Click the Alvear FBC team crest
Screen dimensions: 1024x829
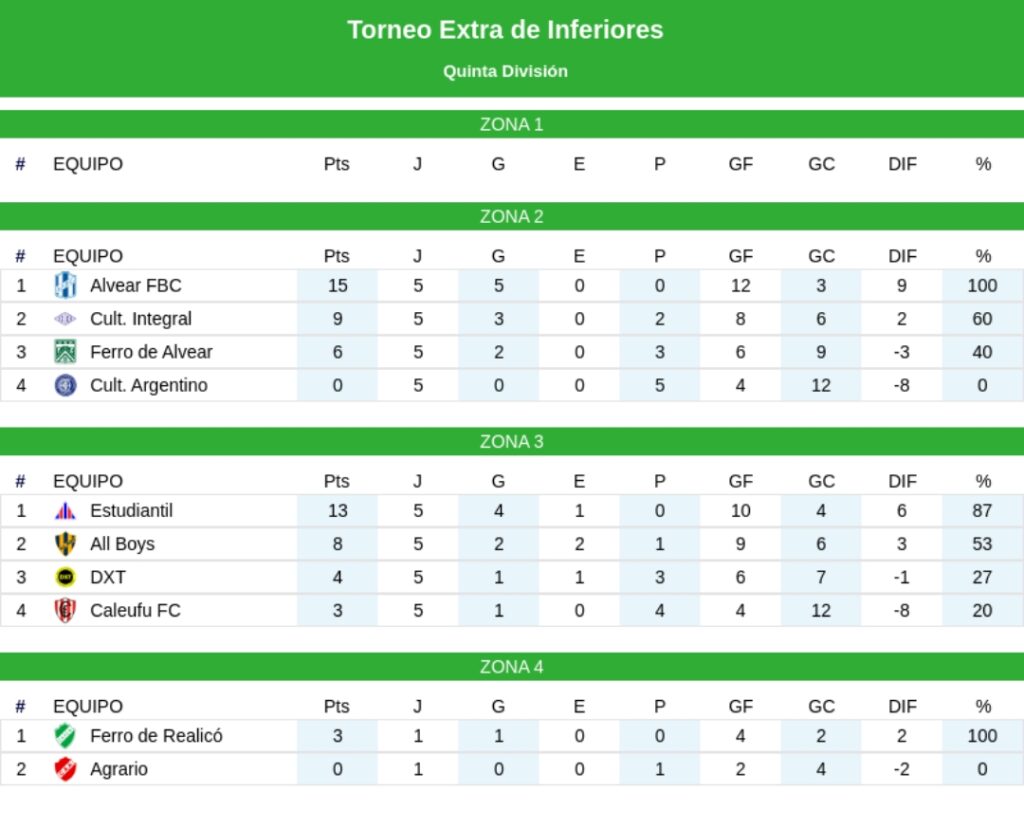[65, 285]
